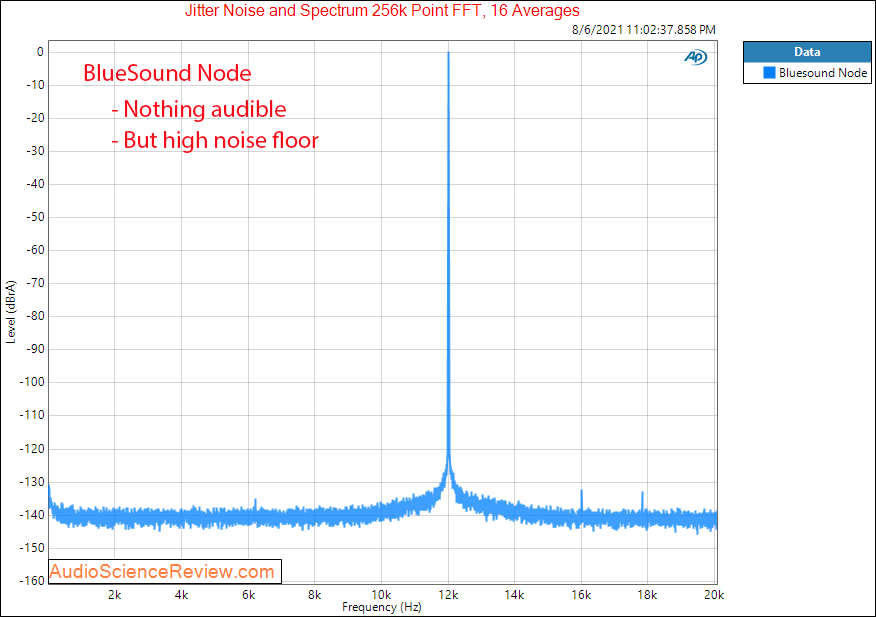Image resolution: width=876 pixels, height=617 pixels.
Task: Select the 'Bluesound Node' legend label
Action: [823, 73]
